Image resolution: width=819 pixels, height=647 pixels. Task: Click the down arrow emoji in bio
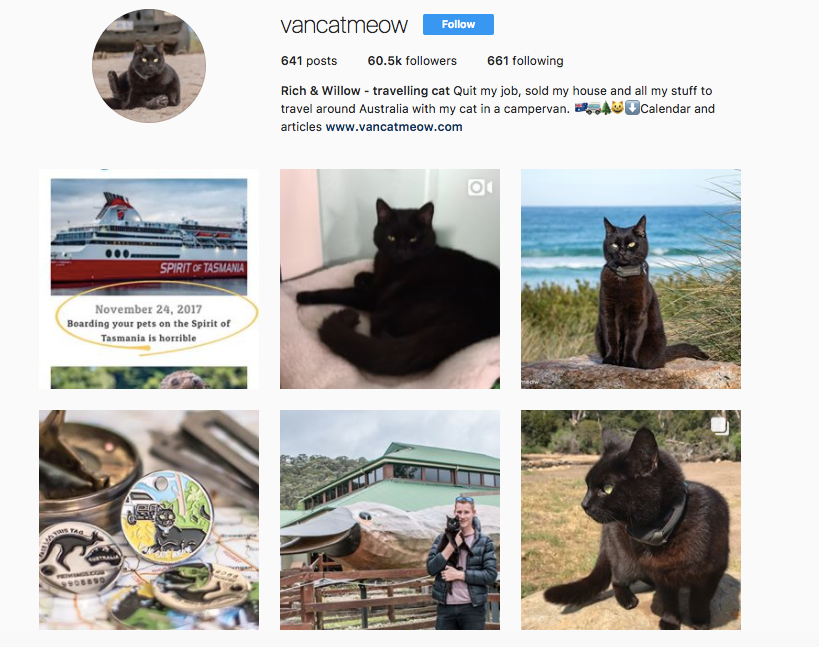(x=632, y=108)
